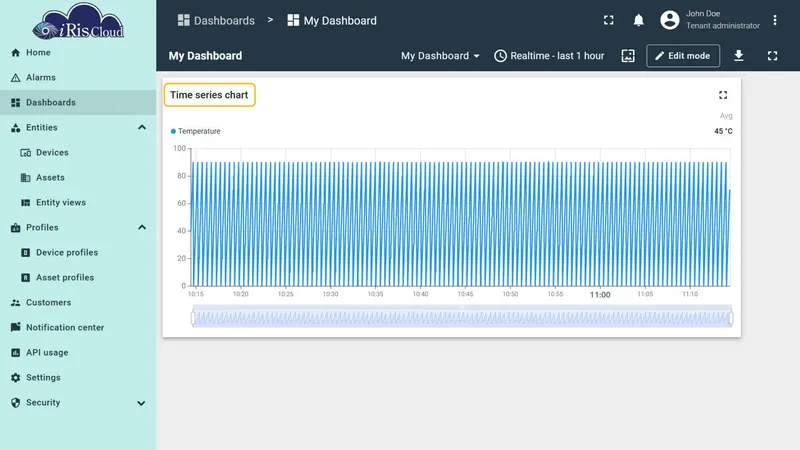The width and height of the screenshot is (800, 450).
Task: Toggle Temperature series in chart legend
Action: [x=195, y=131]
